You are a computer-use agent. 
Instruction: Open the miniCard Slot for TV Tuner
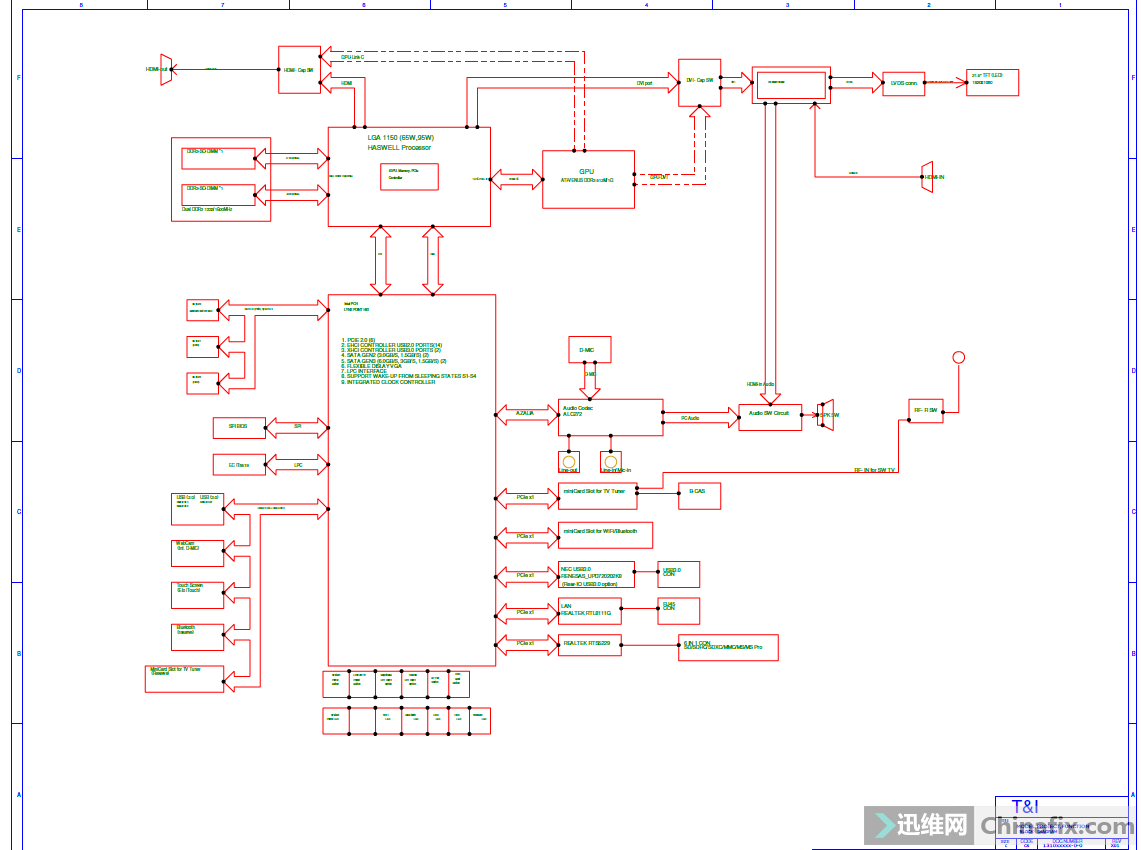pyautogui.click(x=598, y=495)
